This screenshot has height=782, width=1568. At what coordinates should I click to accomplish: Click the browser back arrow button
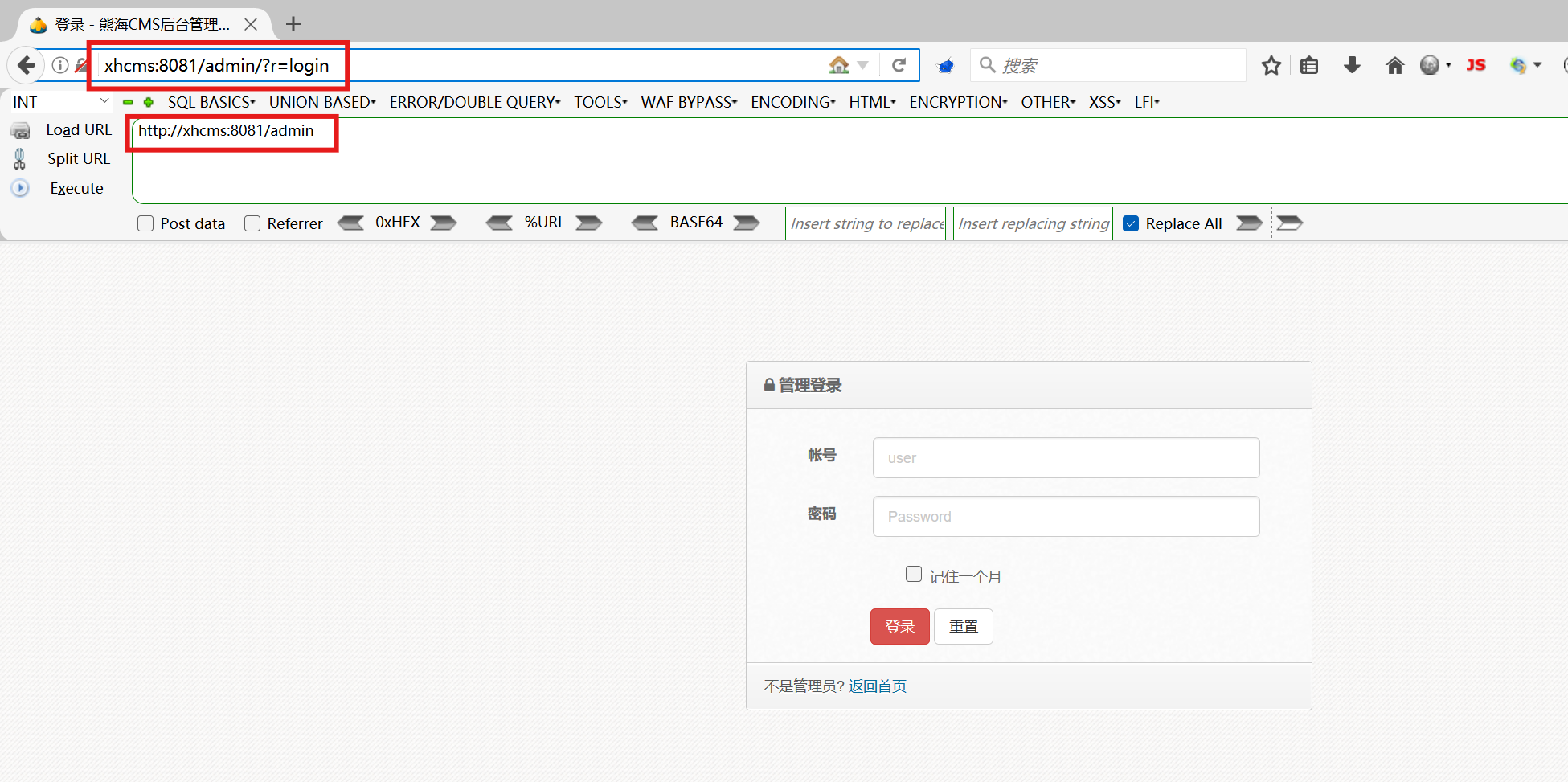click(26, 65)
